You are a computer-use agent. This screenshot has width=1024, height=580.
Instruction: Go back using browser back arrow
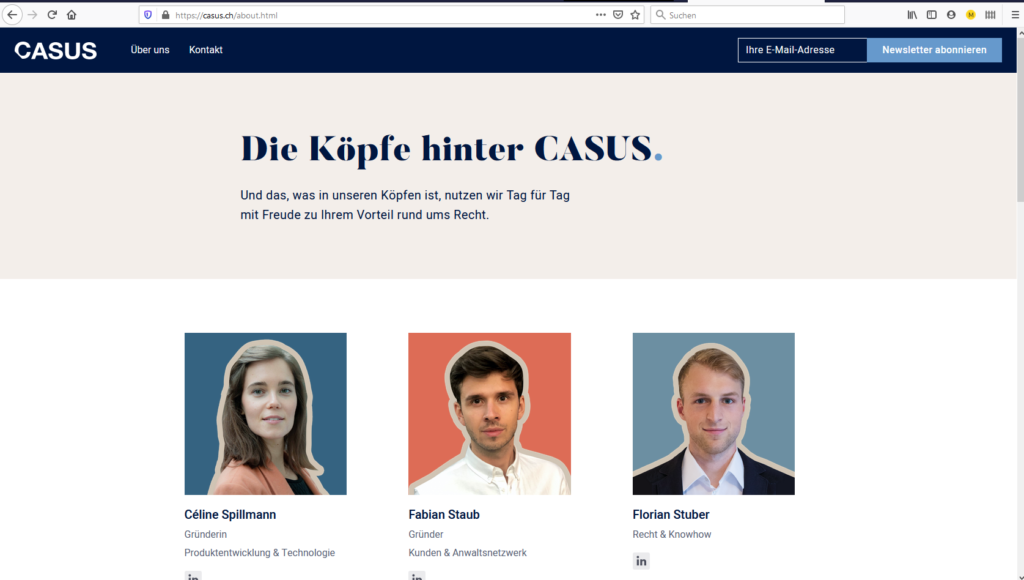pos(12,14)
